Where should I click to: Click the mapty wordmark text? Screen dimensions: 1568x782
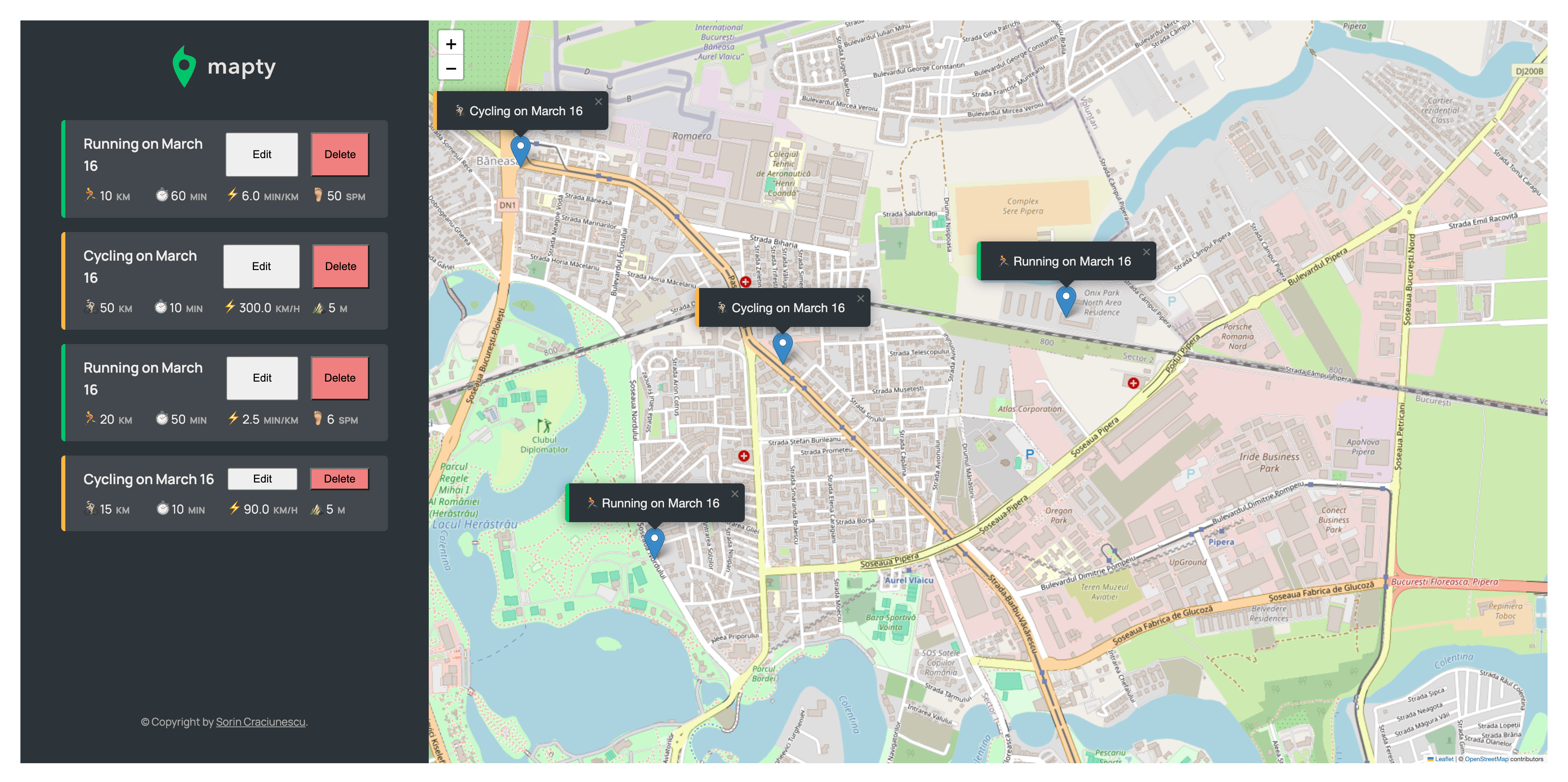coord(242,67)
